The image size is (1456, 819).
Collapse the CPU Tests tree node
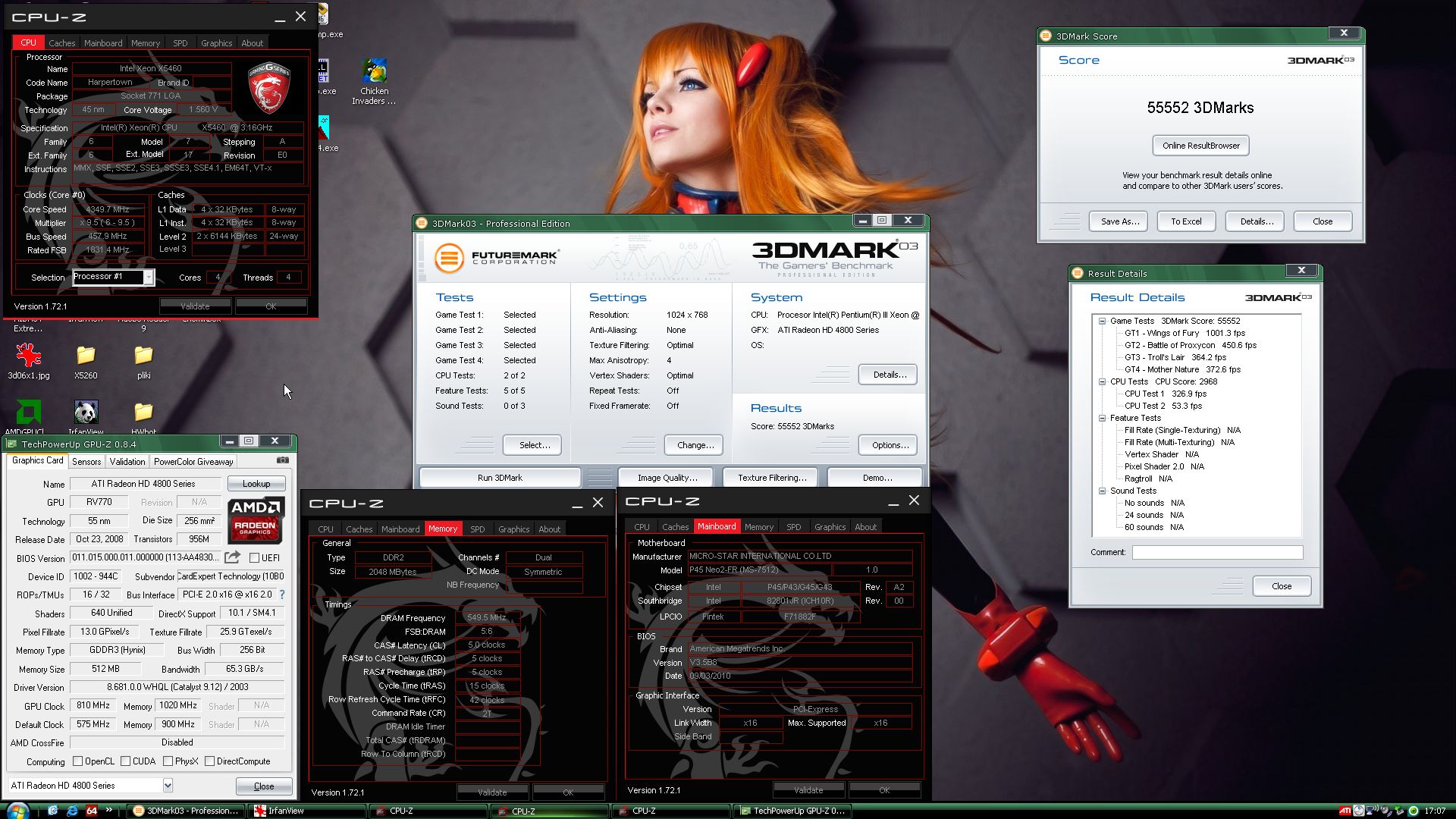(x=1102, y=381)
